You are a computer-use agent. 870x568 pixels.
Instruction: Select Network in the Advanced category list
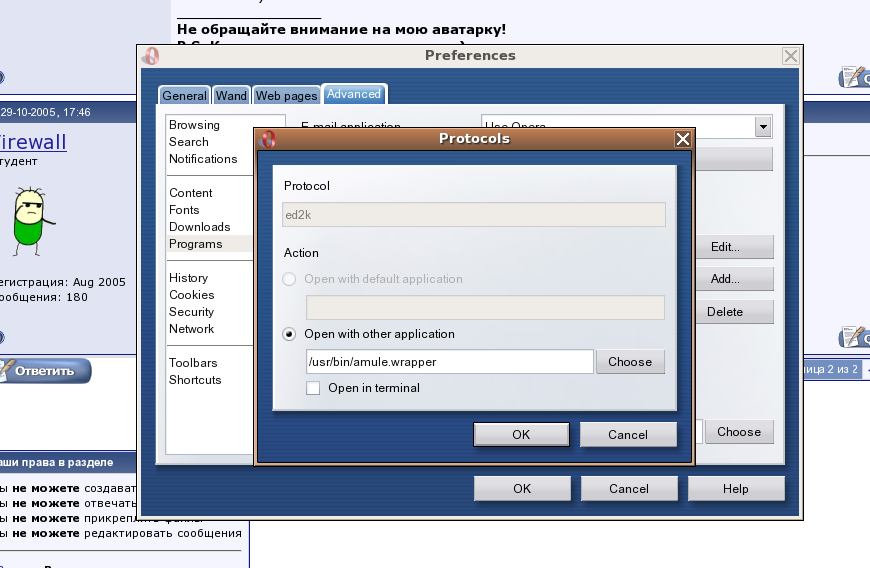pyautogui.click(x=191, y=329)
